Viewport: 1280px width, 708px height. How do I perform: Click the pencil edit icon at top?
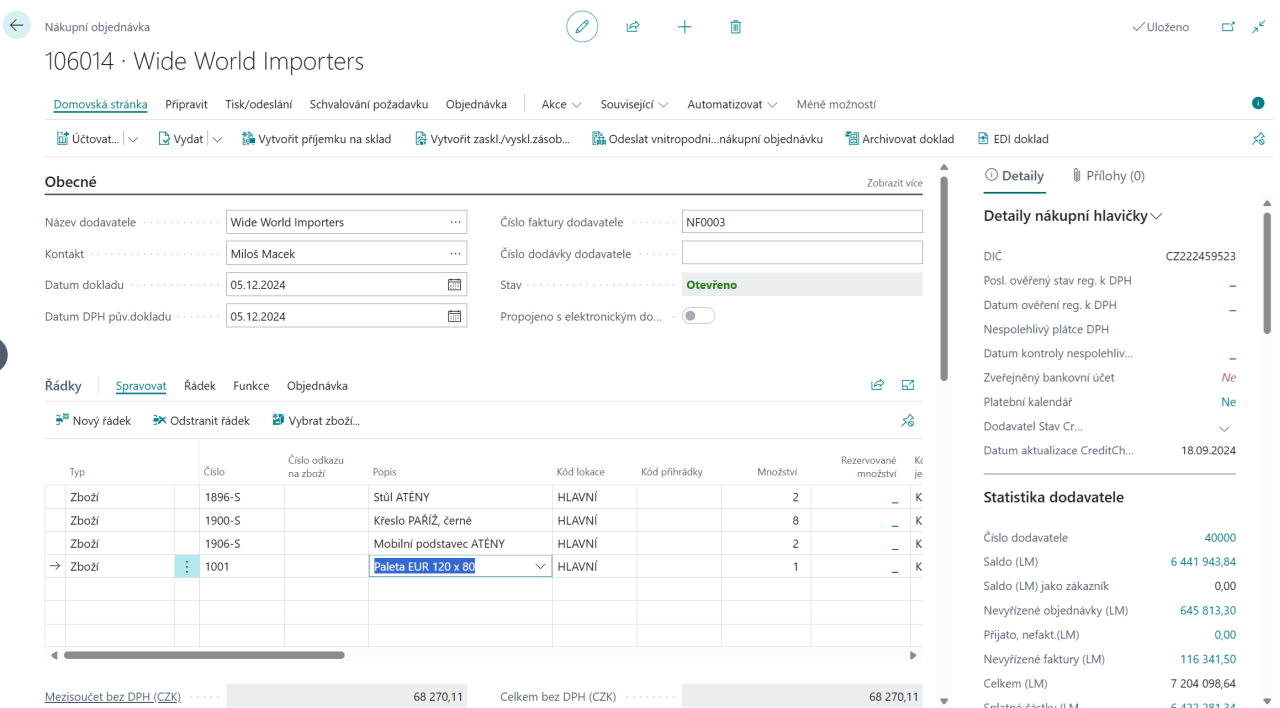coord(582,27)
